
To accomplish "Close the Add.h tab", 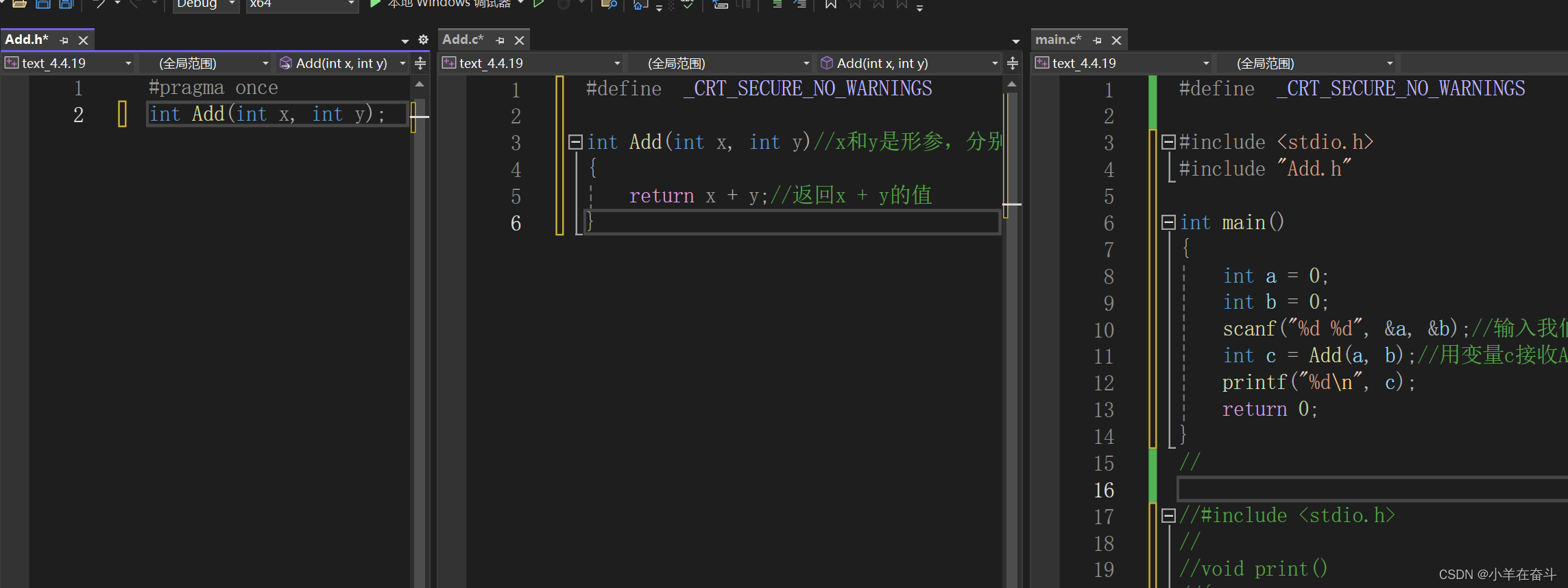I will pos(84,40).
